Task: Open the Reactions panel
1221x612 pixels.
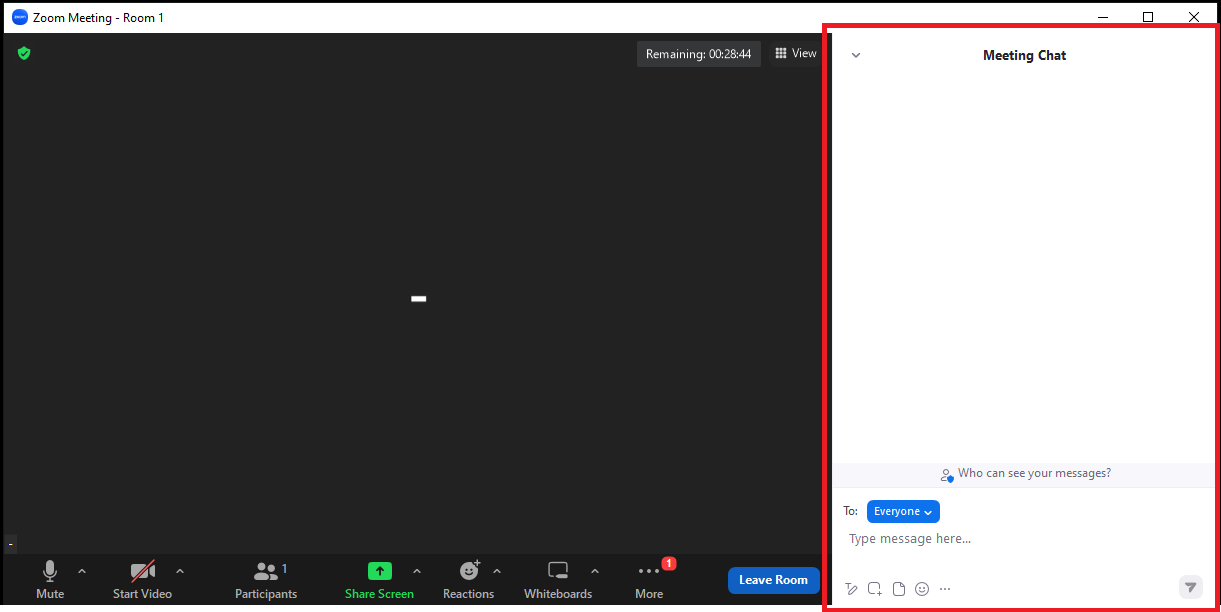Action: click(x=468, y=580)
